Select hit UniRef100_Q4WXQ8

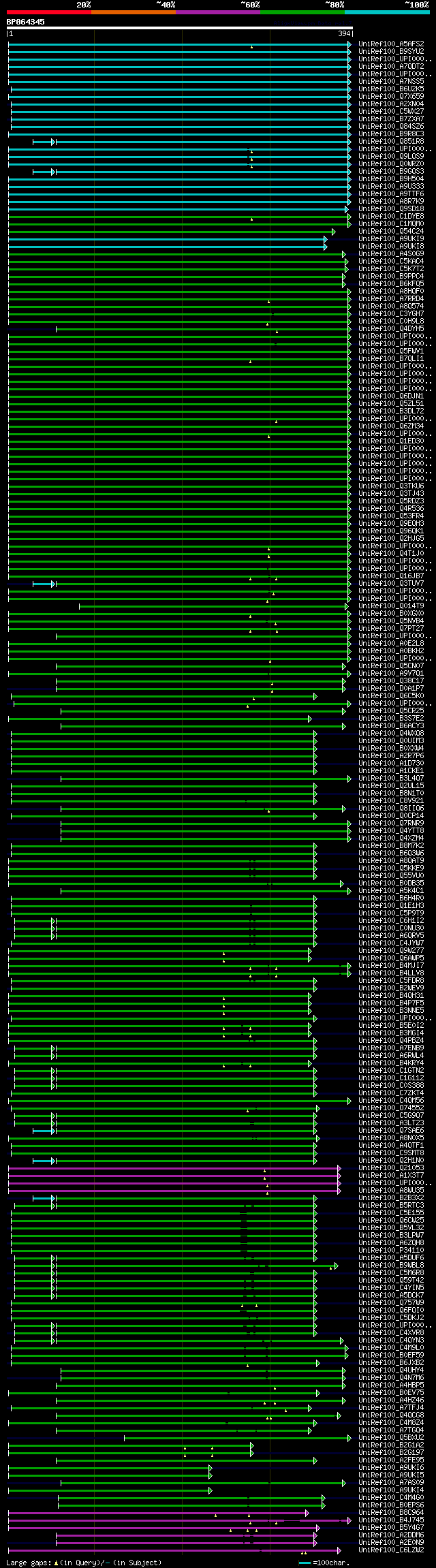[391, 733]
